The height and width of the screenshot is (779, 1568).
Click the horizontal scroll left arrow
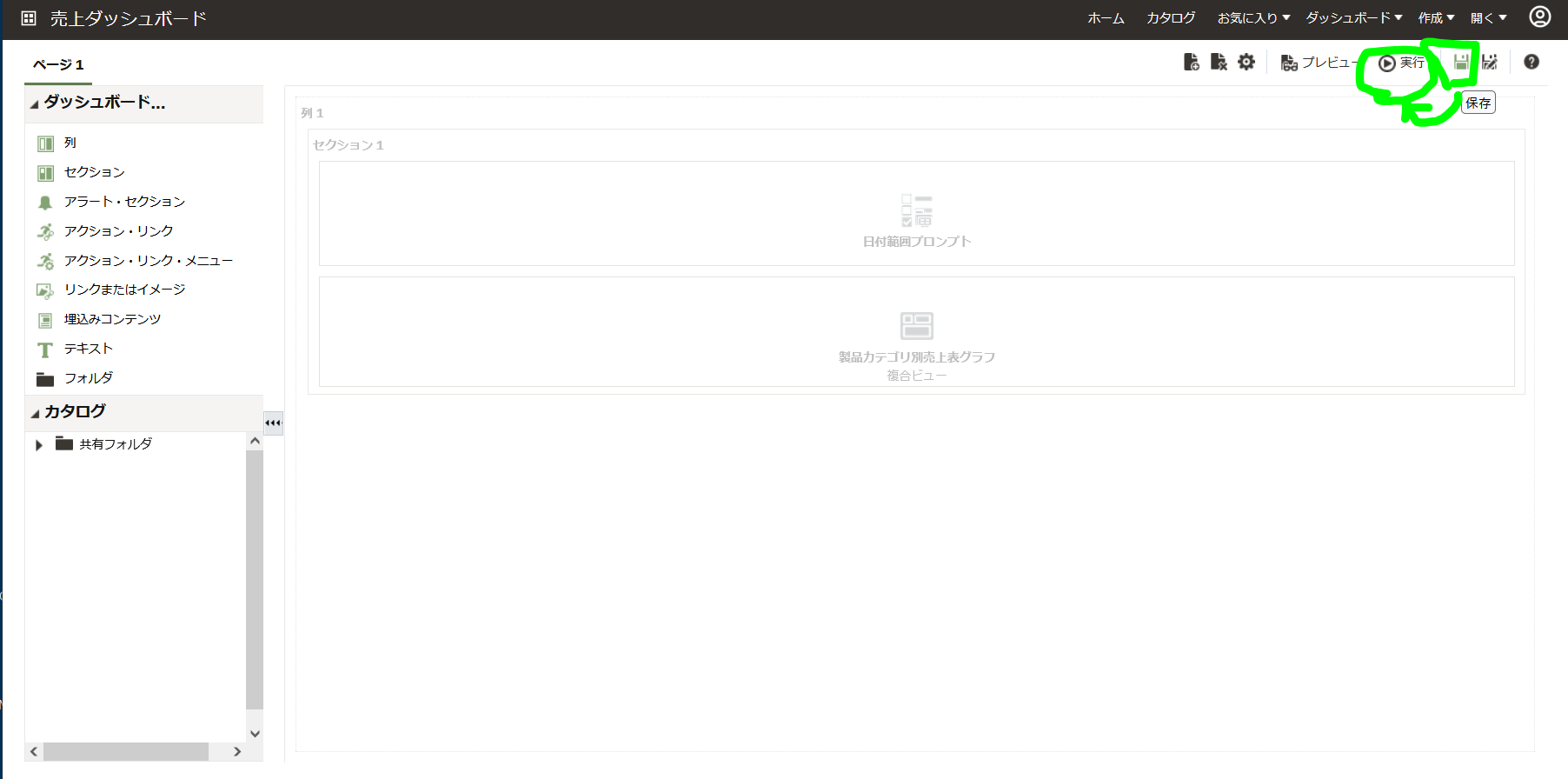34,751
